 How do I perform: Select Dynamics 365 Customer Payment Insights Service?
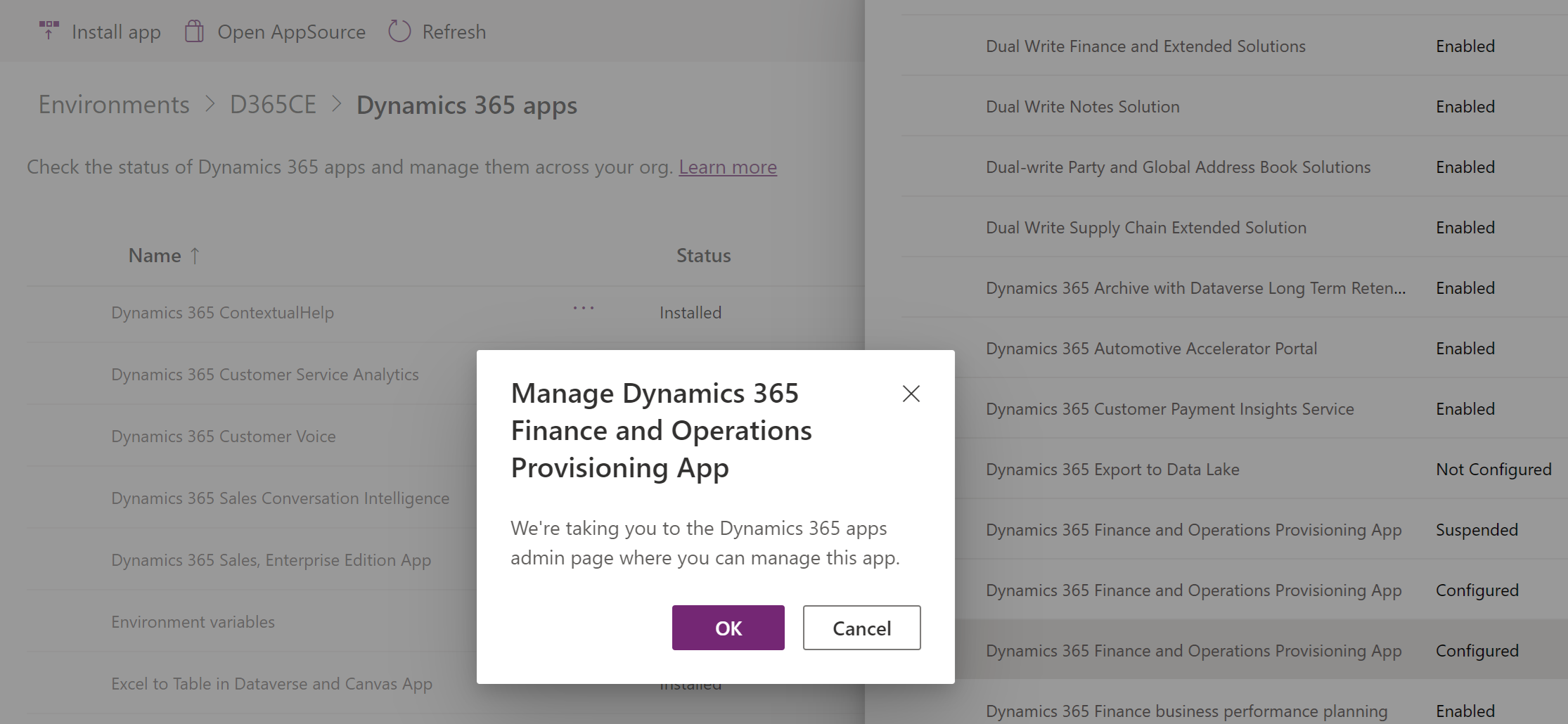pyautogui.click(x=1169, y=409)
